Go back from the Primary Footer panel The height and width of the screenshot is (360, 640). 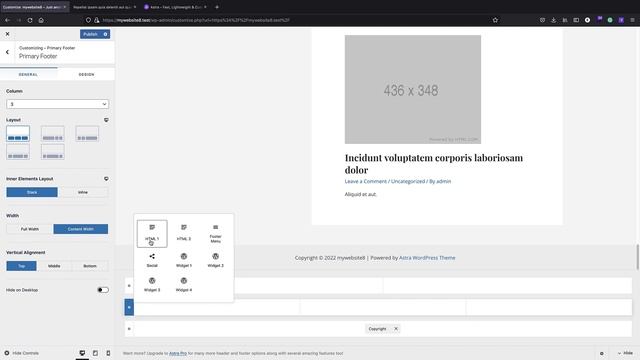tap(7, 52)
